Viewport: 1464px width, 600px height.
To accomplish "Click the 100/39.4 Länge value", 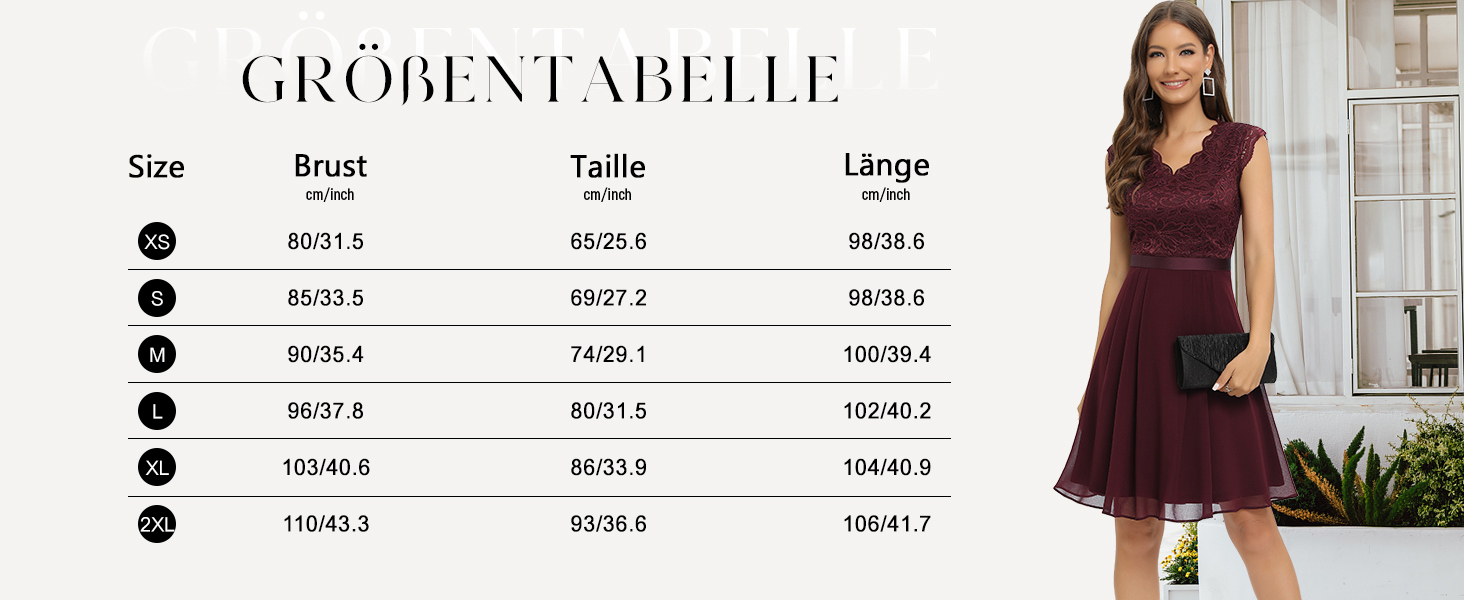I will tap(887, 354).
